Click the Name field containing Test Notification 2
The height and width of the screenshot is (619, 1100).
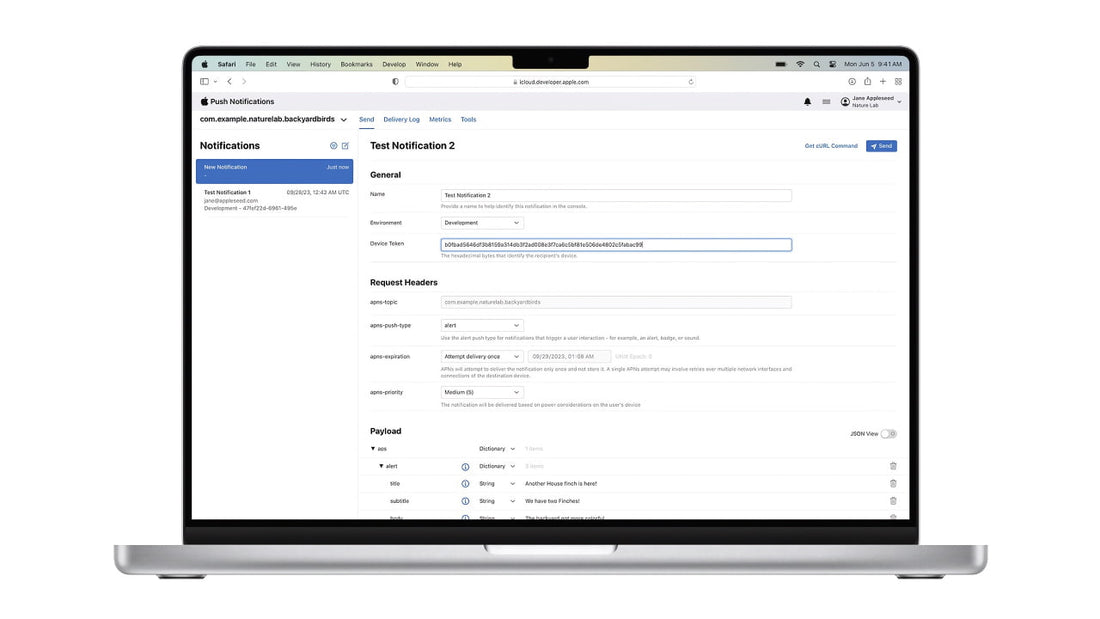(616, 195)
